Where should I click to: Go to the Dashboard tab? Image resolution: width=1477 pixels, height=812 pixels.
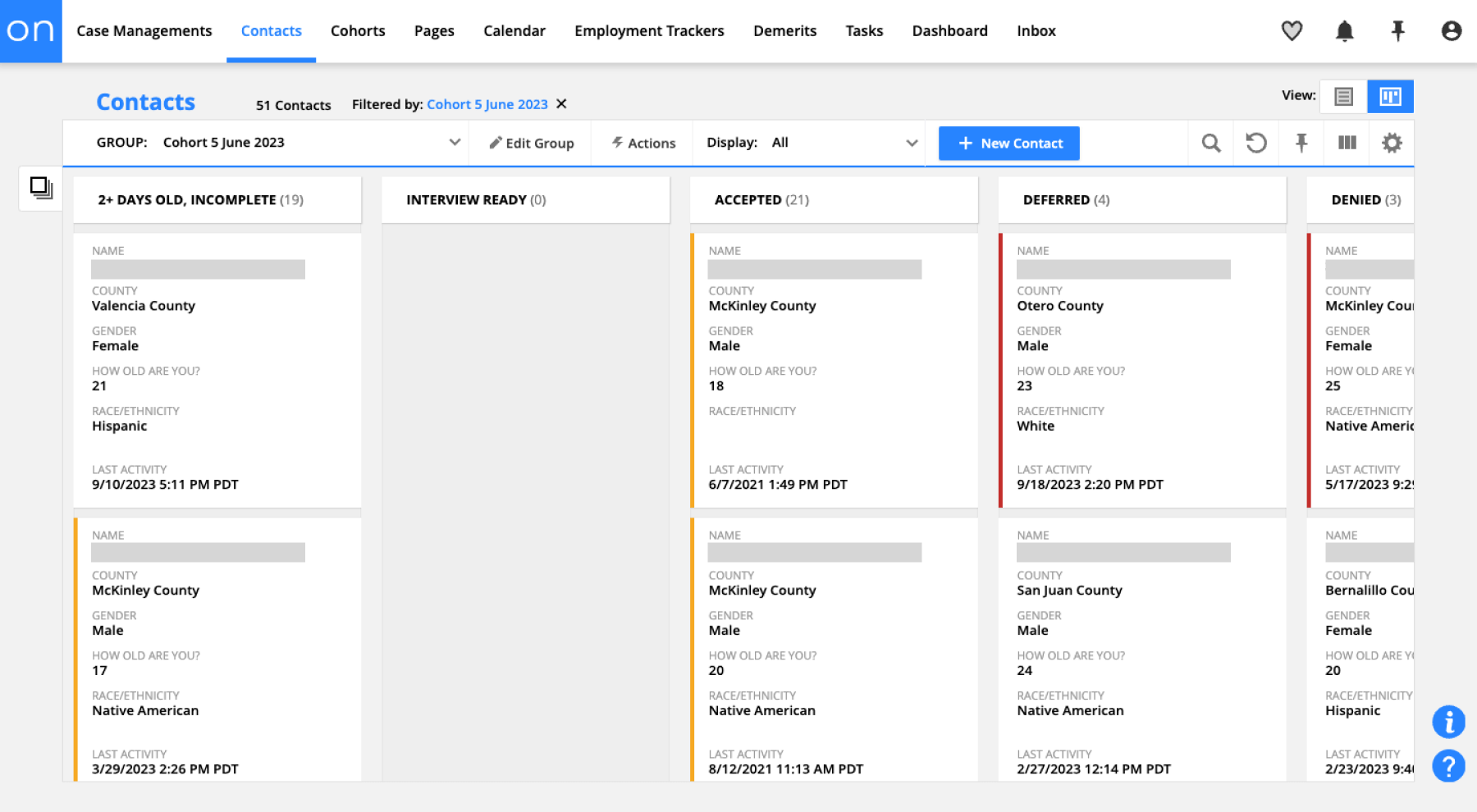[949, 30]
